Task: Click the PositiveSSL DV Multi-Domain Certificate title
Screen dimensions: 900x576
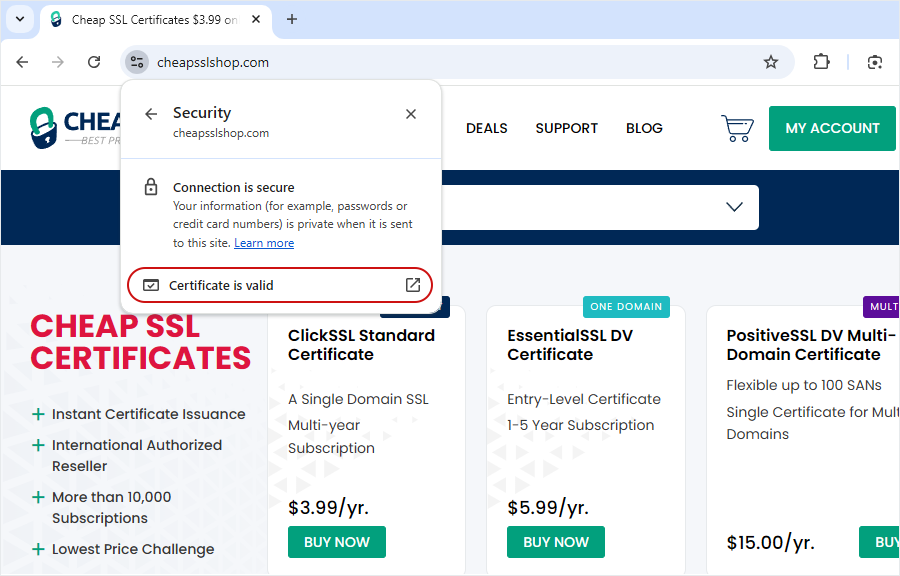Action: coord(811,345)
